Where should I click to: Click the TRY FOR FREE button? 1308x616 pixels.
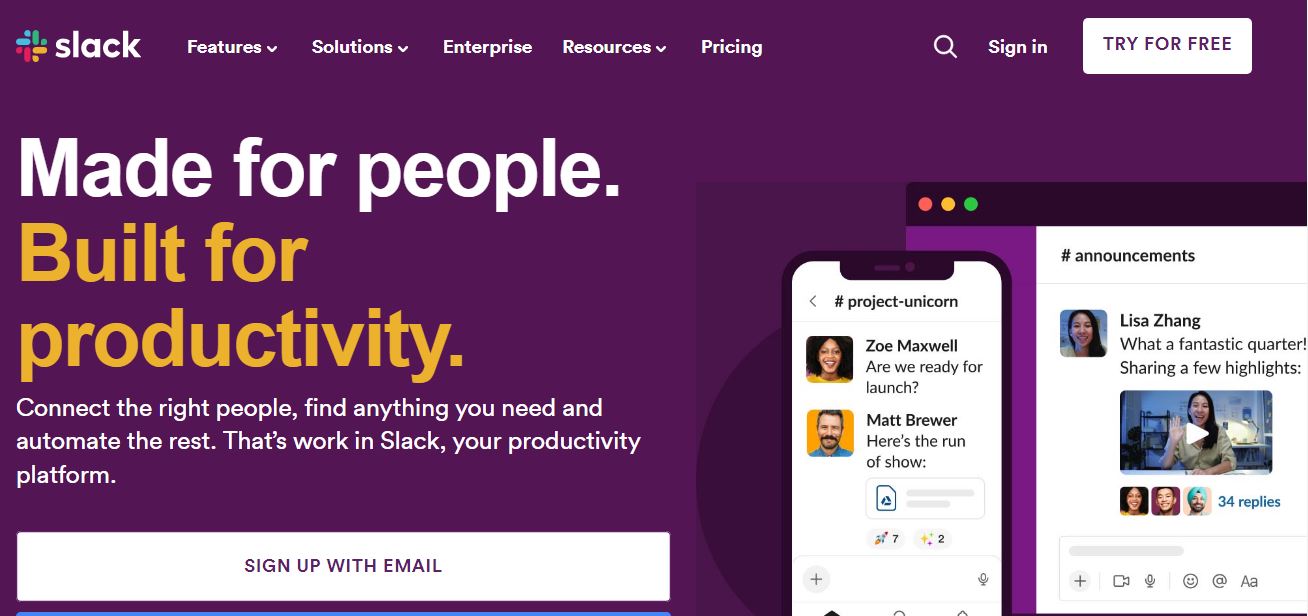click(1167, 45)
